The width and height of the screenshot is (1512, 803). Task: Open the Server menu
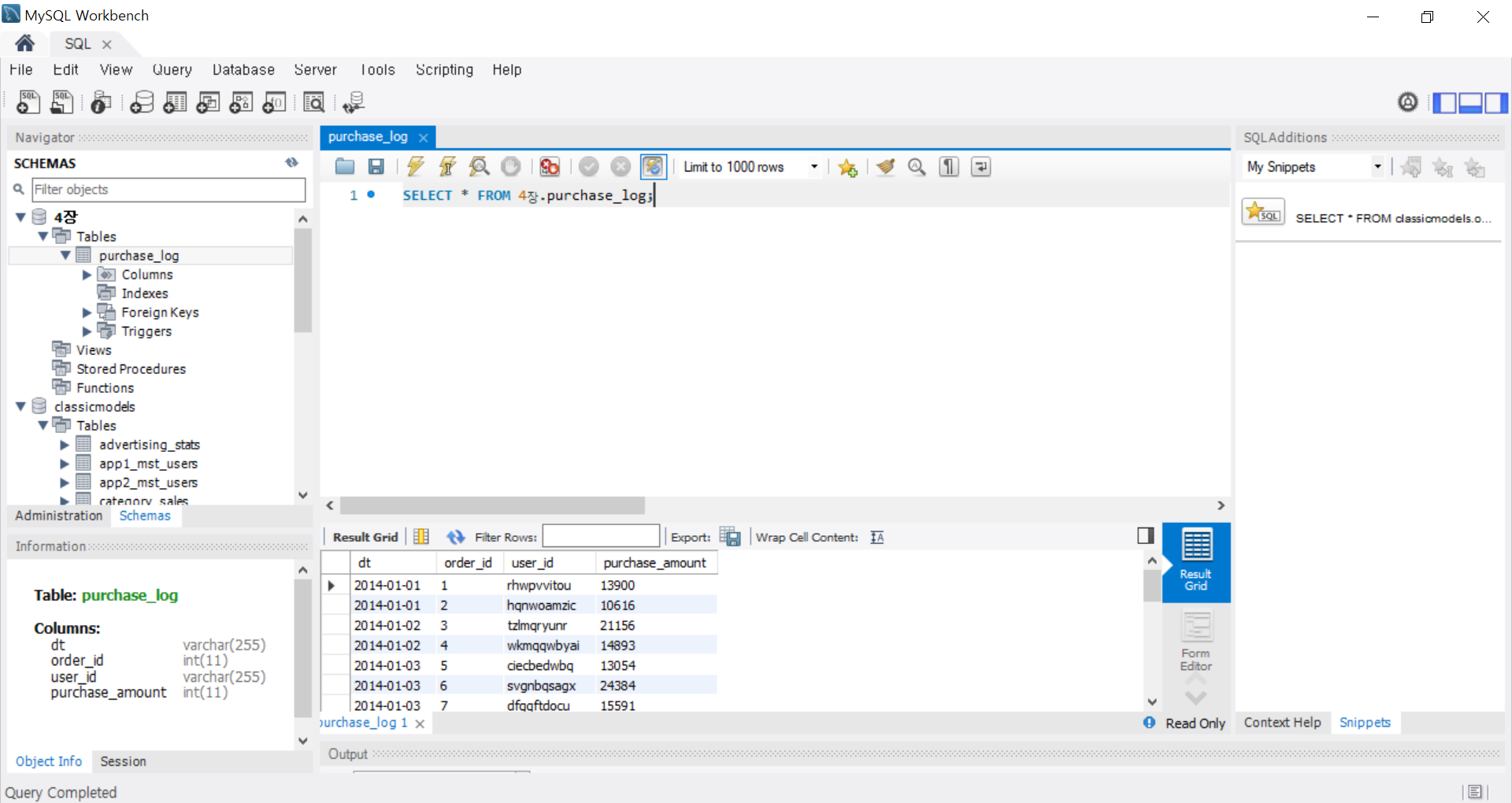pyautogui.click(x=315, y=70)
